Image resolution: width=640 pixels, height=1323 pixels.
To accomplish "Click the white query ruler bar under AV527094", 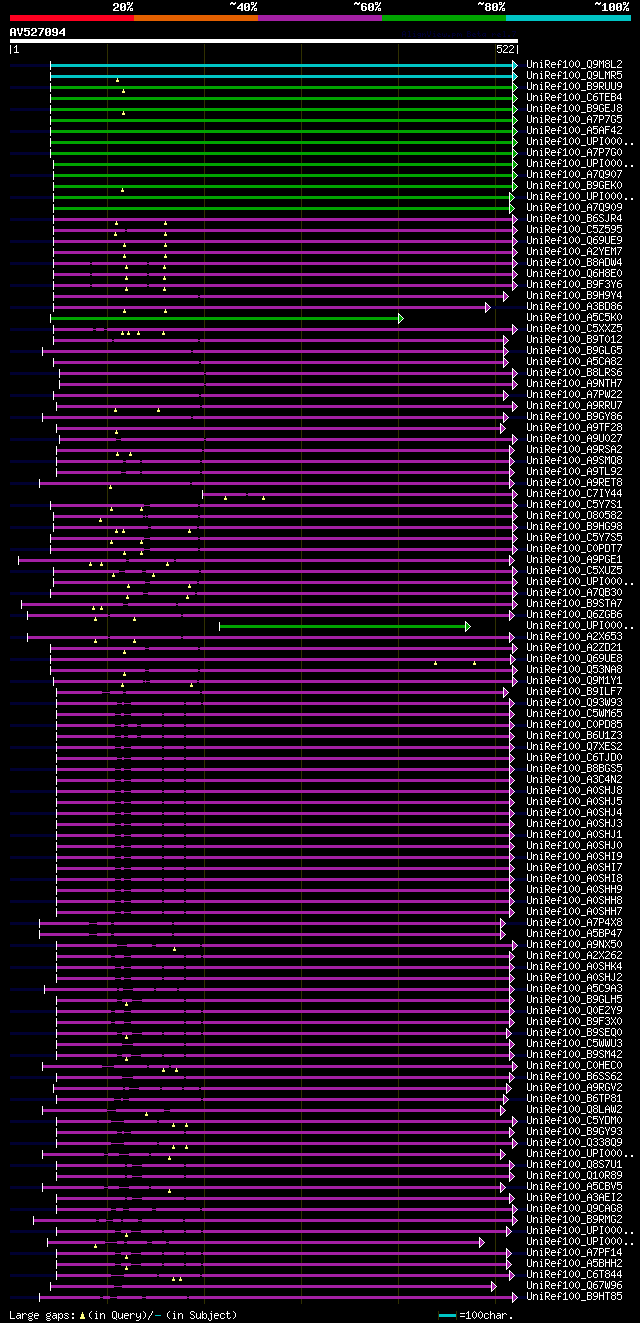I will 264,41.
